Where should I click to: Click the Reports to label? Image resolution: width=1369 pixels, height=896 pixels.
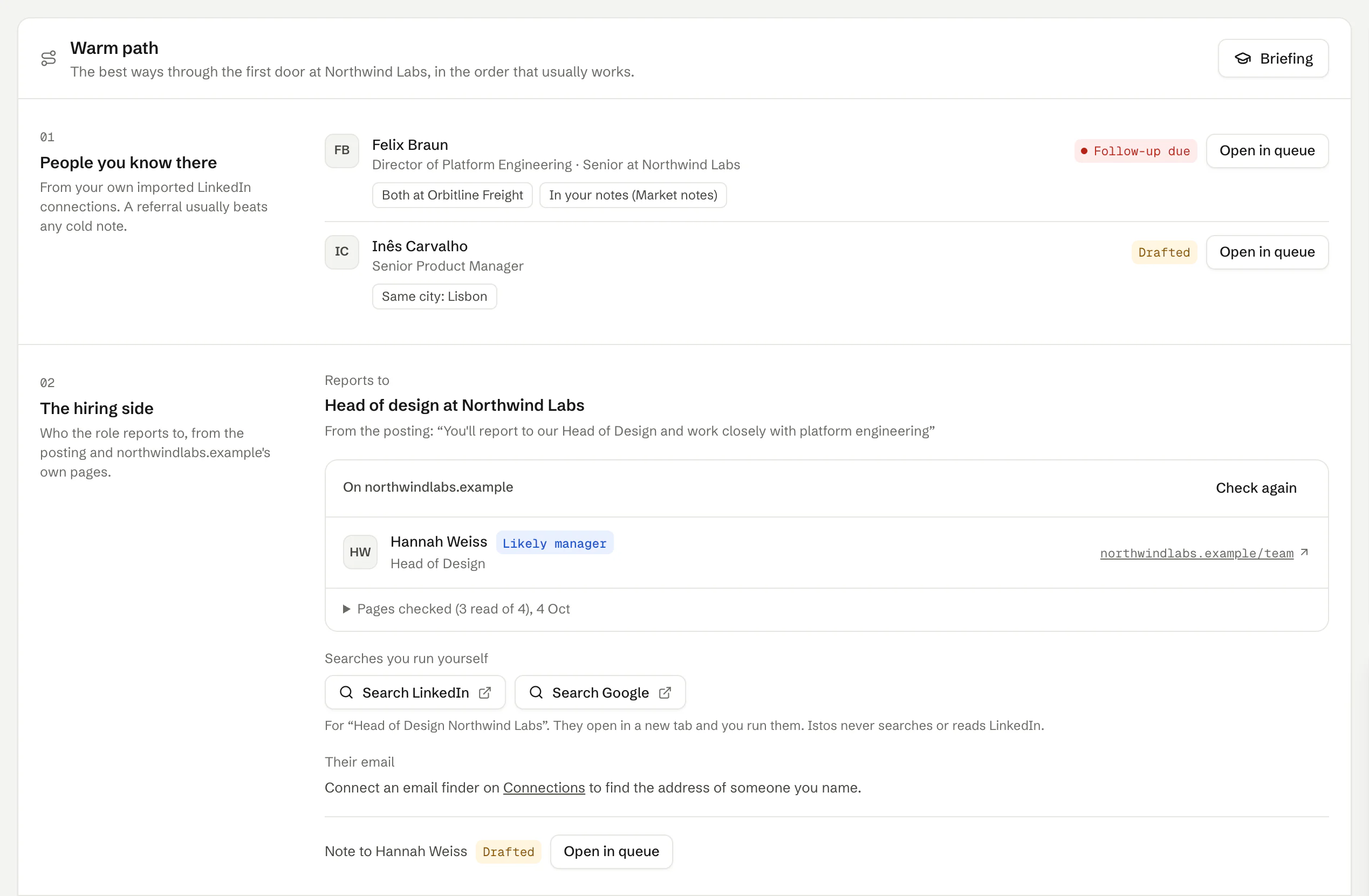(x=357, y=380)
